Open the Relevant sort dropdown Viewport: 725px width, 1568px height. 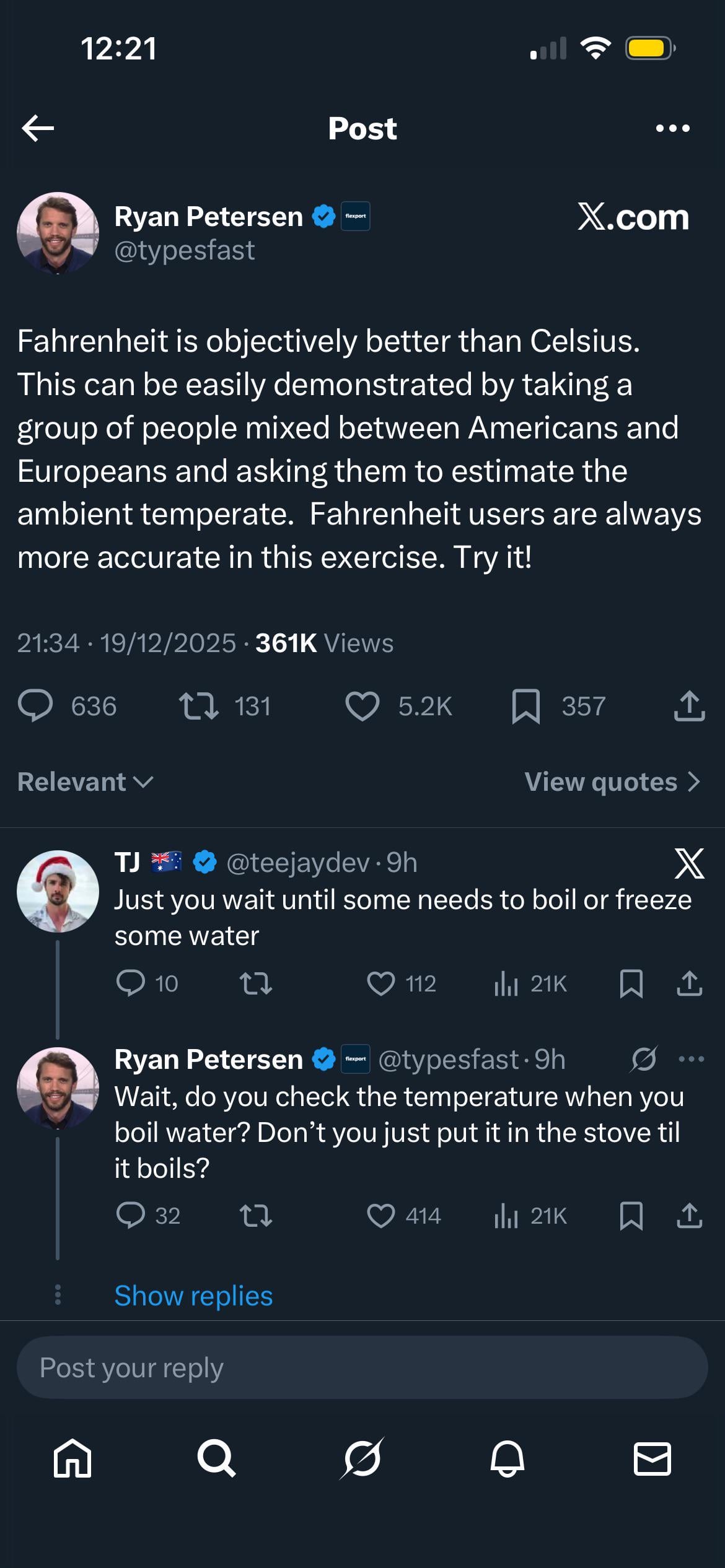tap(85, 782)
